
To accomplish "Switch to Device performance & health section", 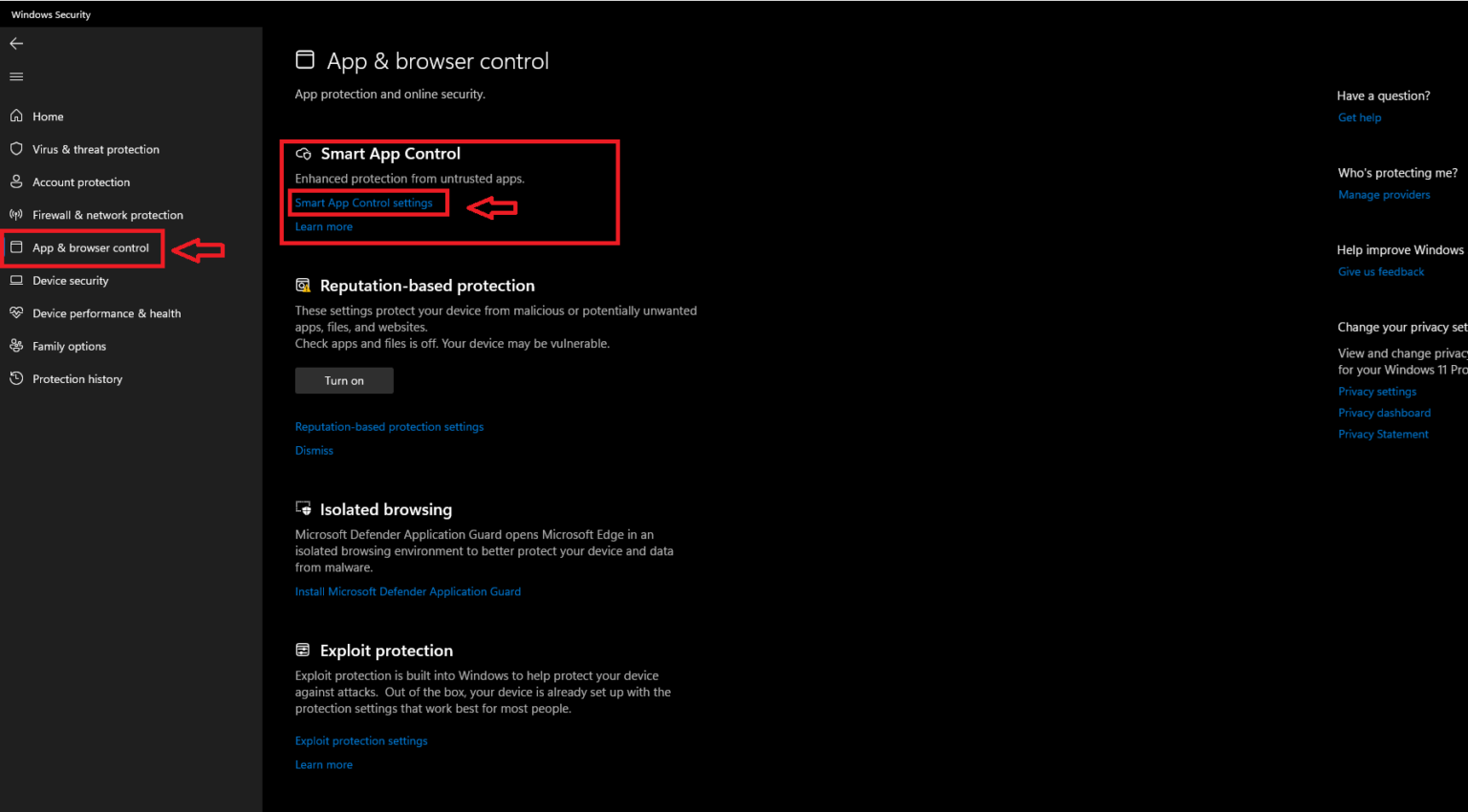I will click(107, 312).
